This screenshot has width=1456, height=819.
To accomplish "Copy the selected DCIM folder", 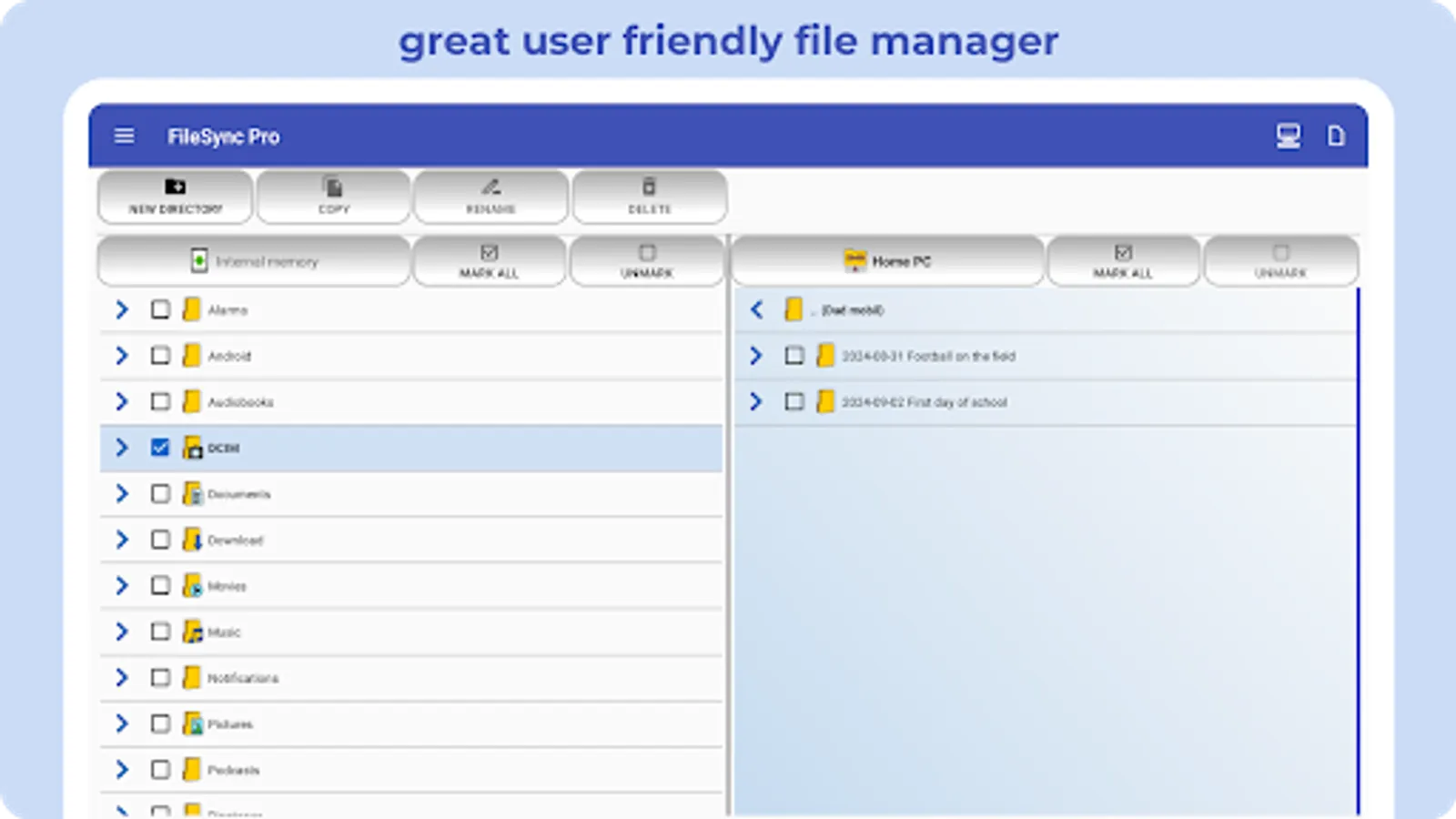I will (x=333, y=197).
